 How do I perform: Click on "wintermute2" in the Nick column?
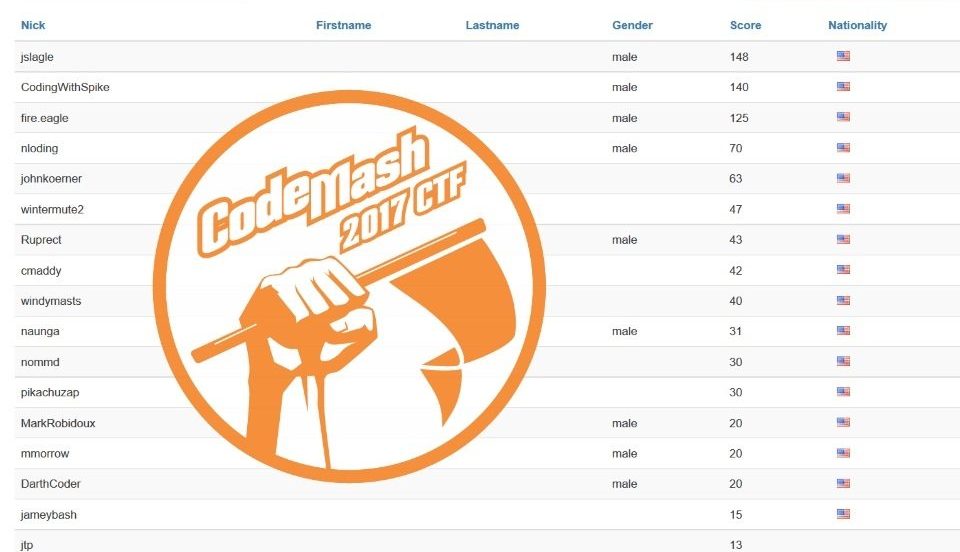pos(52,209)
